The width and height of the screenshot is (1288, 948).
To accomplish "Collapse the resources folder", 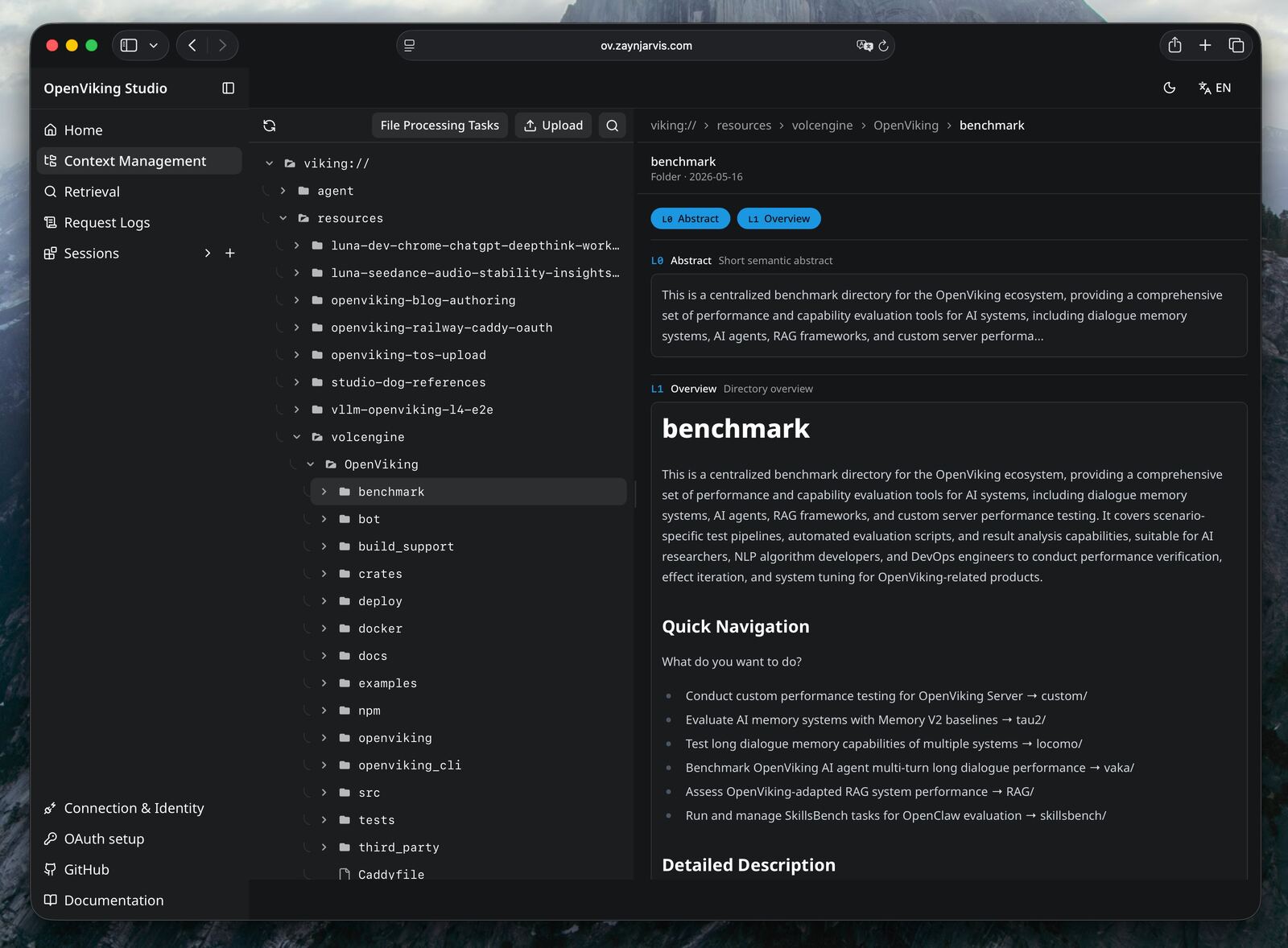I will 283,218.
